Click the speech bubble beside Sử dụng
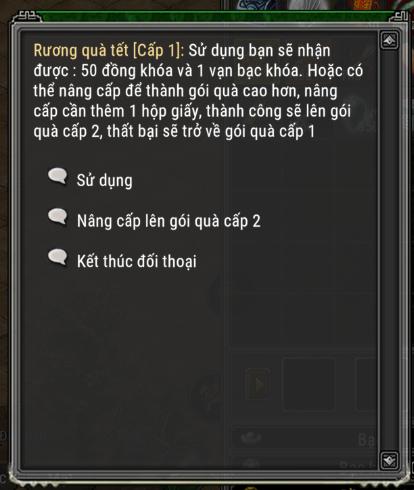Image resolution: width=414 pixels, height=490 pixels. [x=58, y=176]
